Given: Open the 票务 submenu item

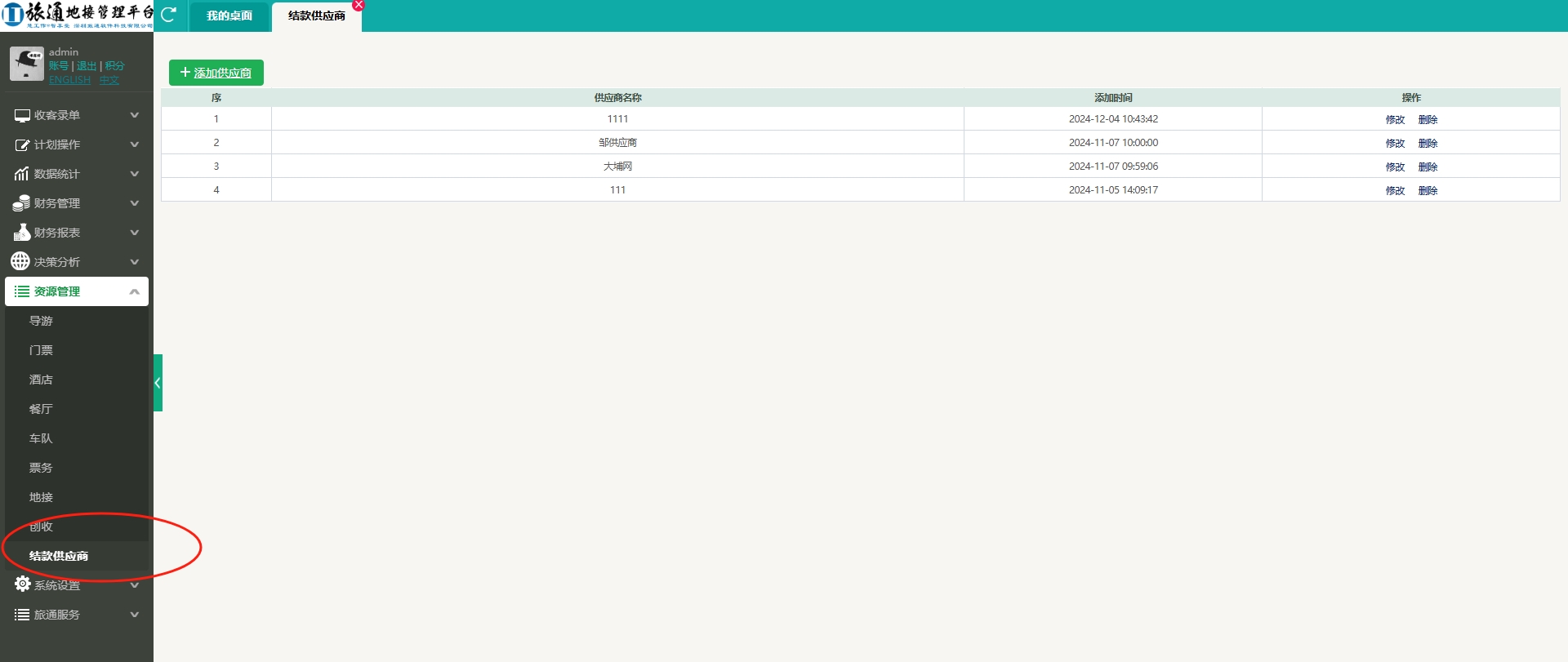Looking at the screenshot, I should 41,468.
